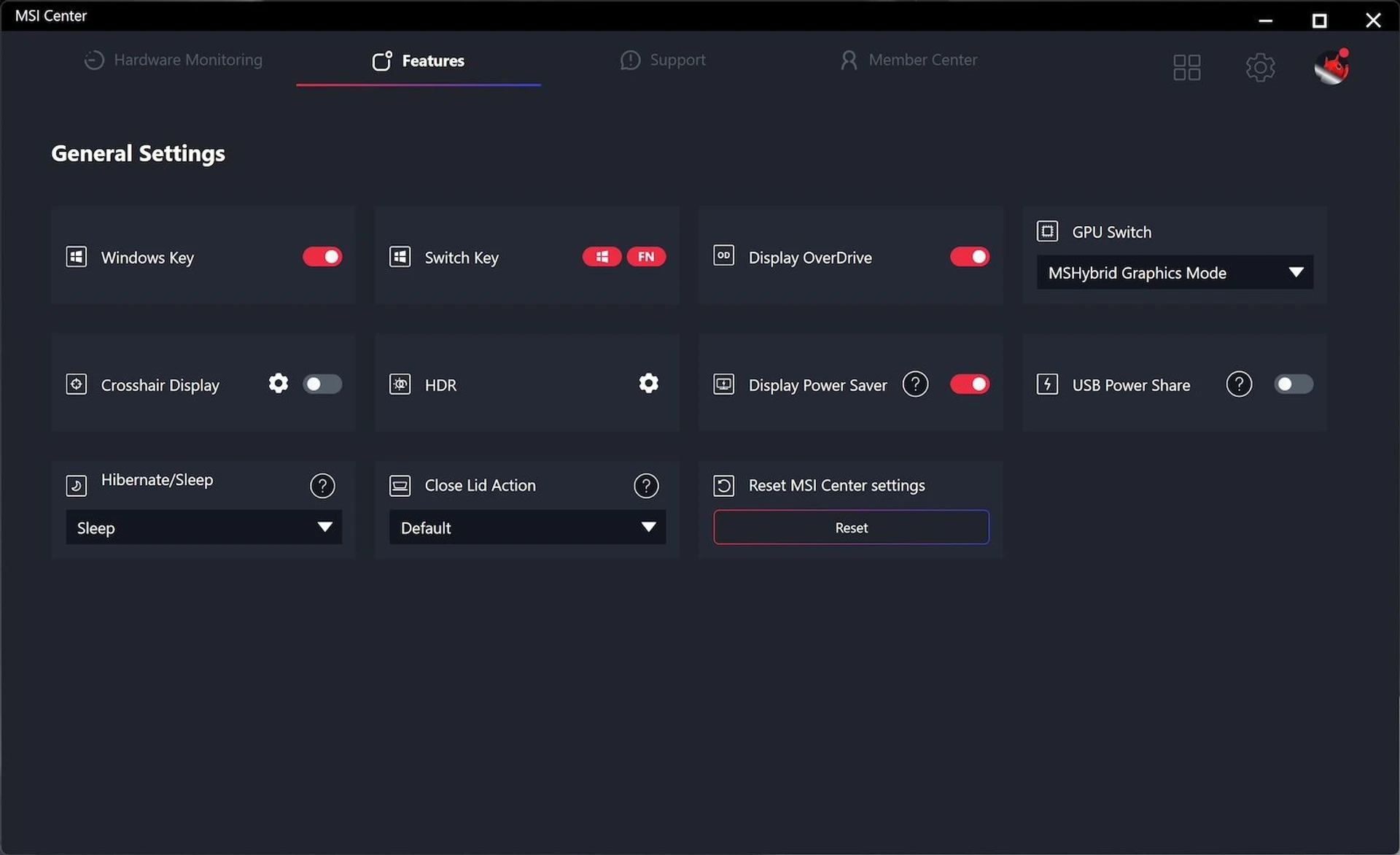Click the Crosshair Display target icon

pyautogui.click(x=77, y=384)
